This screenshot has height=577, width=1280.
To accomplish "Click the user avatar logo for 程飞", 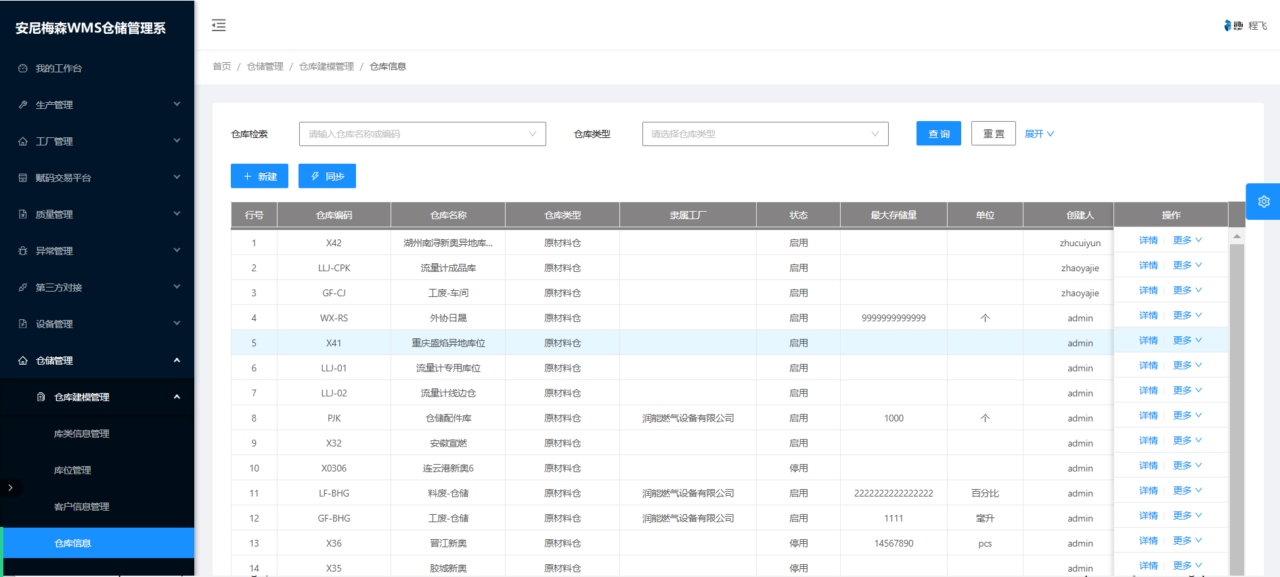I will pos(1232,26).
